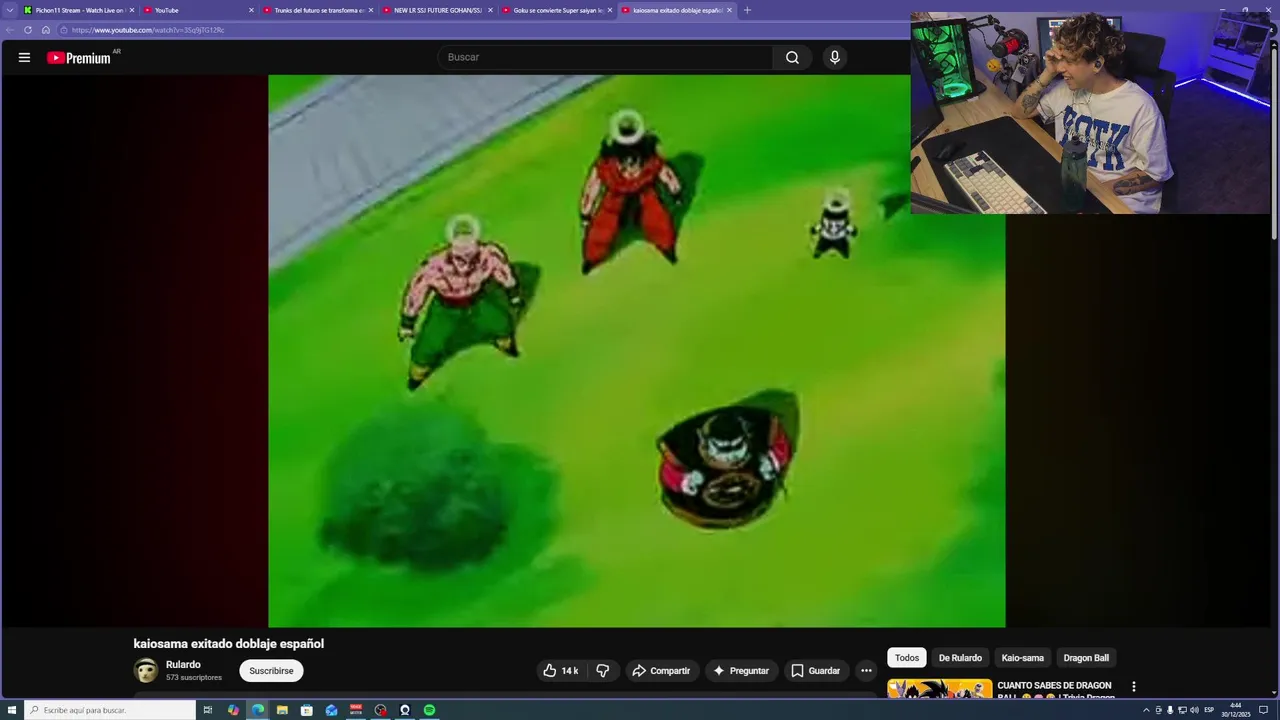This screenshot has height=720, width=1280.
Task: Close the kaiosama exitado browser tab
Action: (729, 10)
